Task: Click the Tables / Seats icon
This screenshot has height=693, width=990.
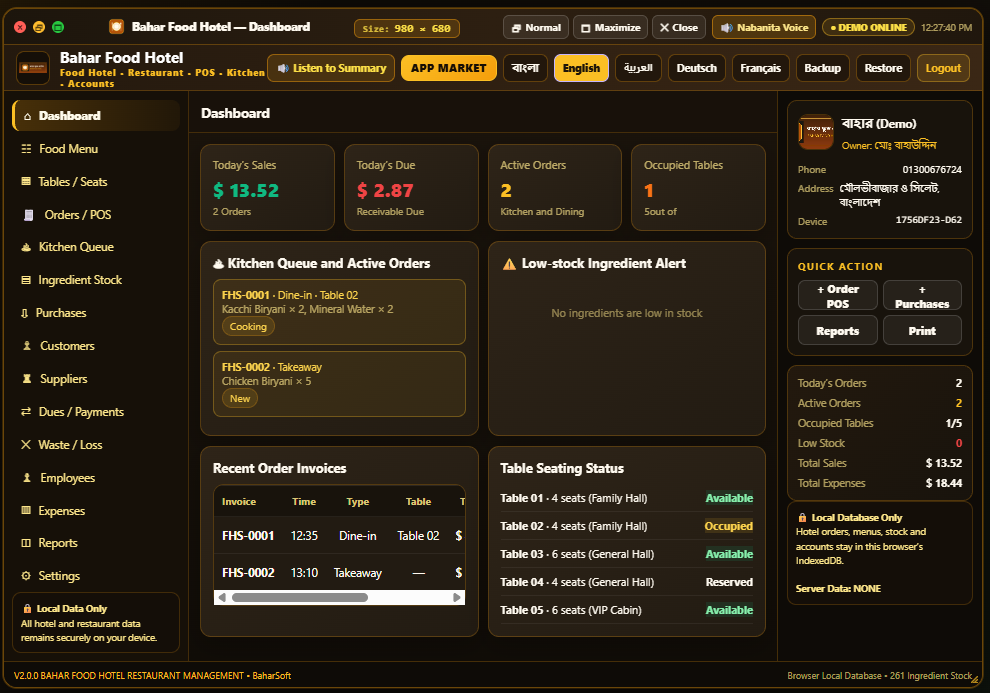Action: click(x=26, y=182)
